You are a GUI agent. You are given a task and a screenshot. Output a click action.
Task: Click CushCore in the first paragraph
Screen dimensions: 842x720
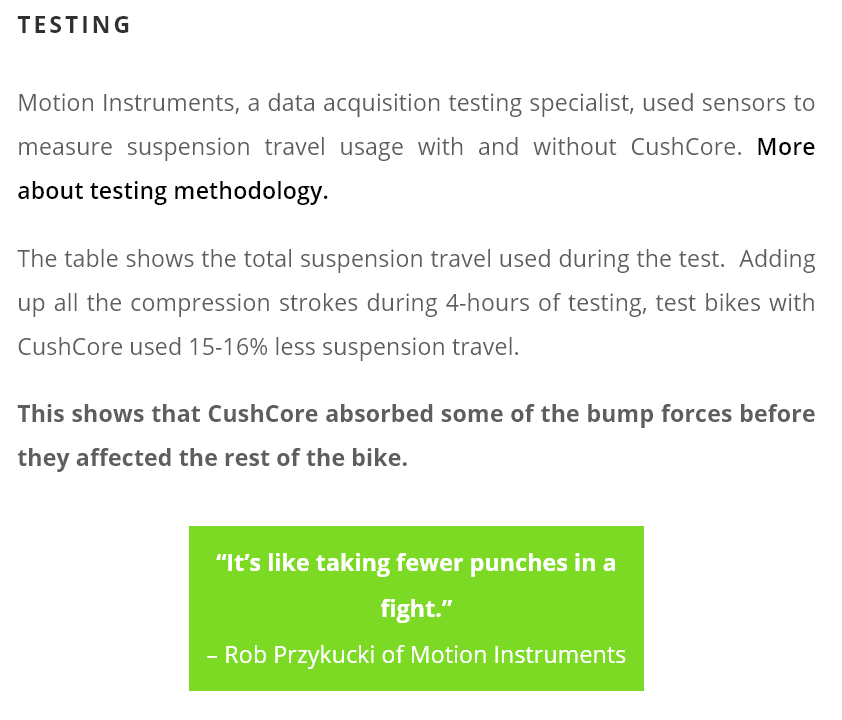pyautogui.click(x=683, y=147)
